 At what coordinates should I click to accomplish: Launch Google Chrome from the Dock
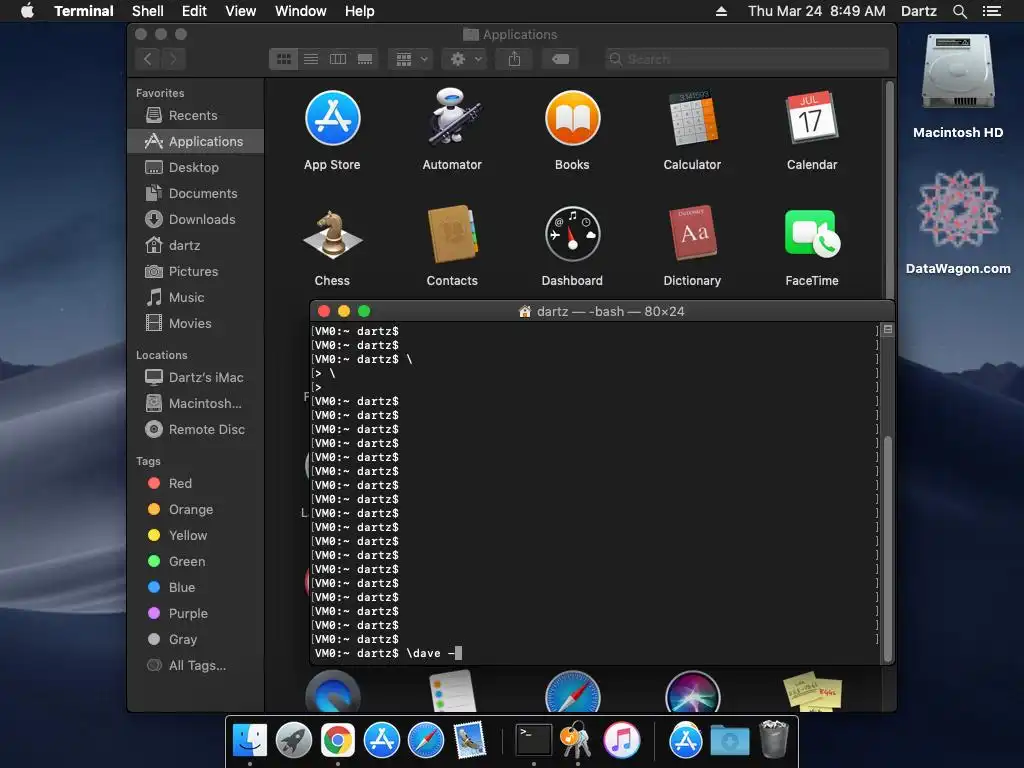(x=338, y=741)
